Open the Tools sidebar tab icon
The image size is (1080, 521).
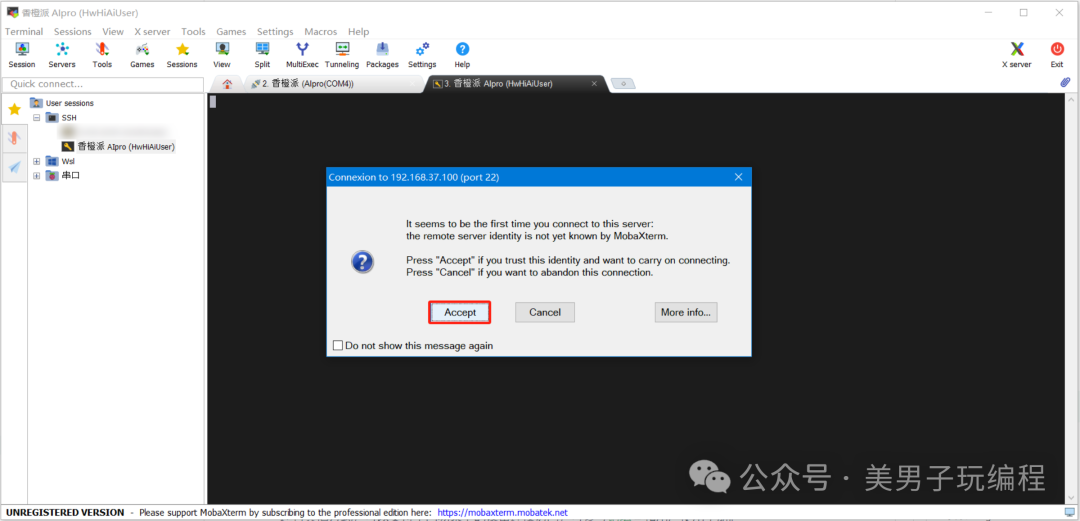(14, 139)
